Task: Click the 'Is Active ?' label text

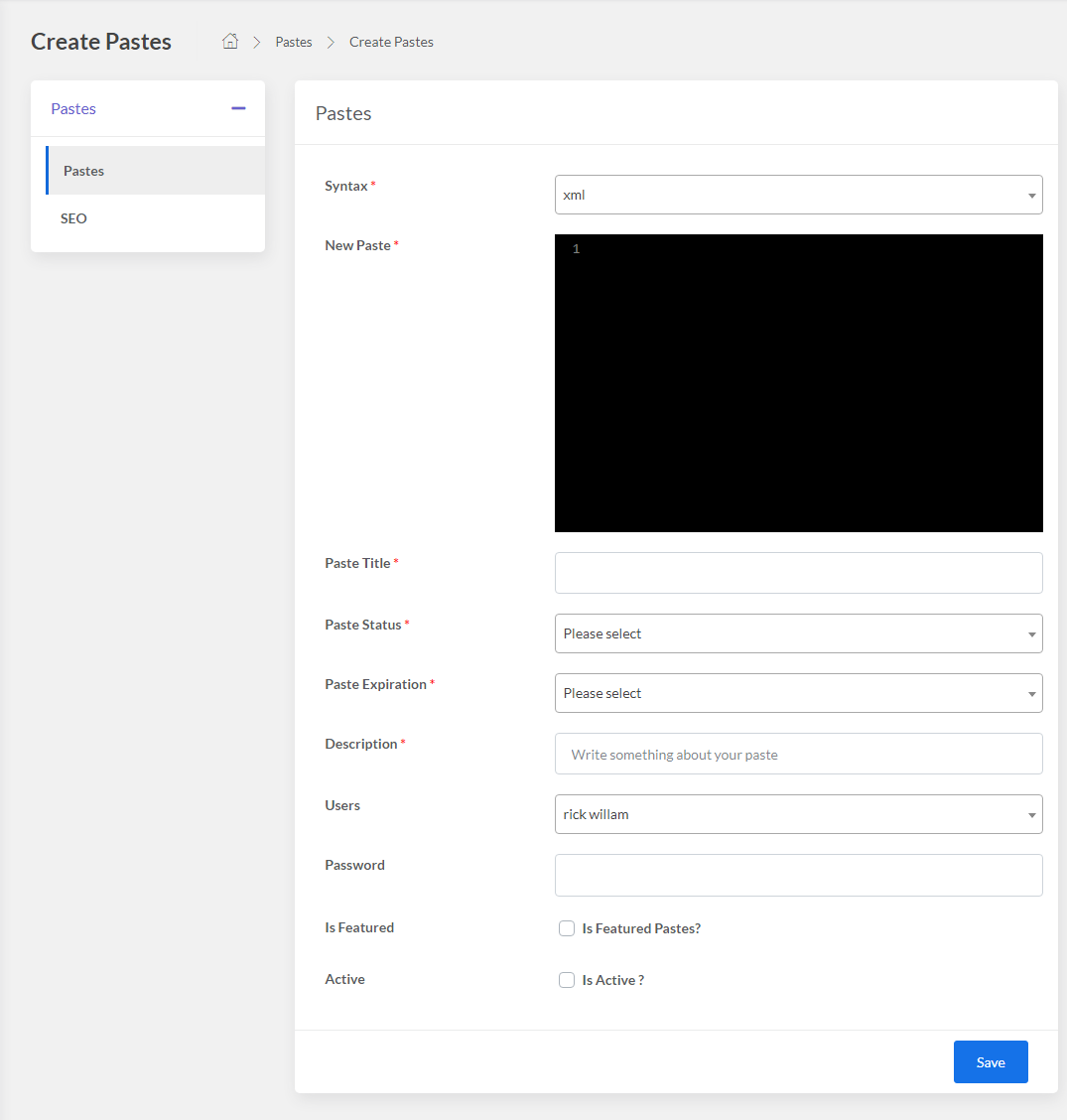Action: coord(612,980)
